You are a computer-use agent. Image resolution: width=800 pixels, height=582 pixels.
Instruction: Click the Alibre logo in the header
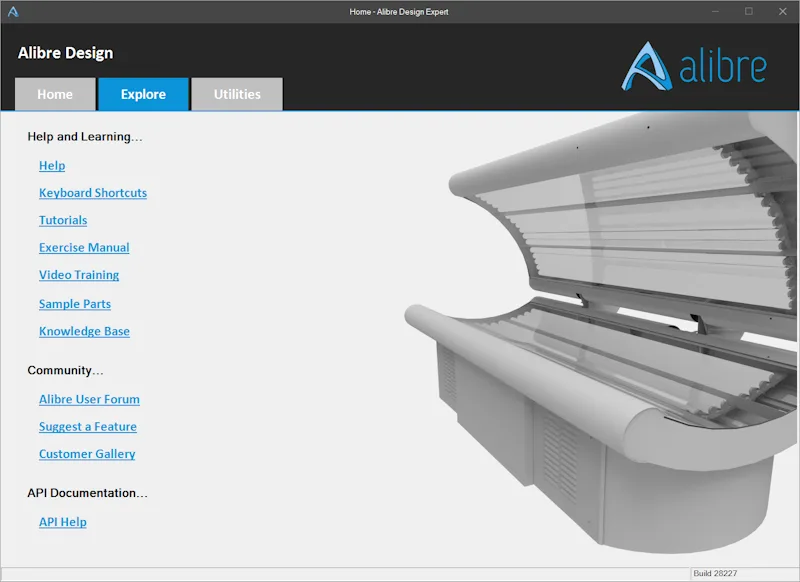point(694,66)
